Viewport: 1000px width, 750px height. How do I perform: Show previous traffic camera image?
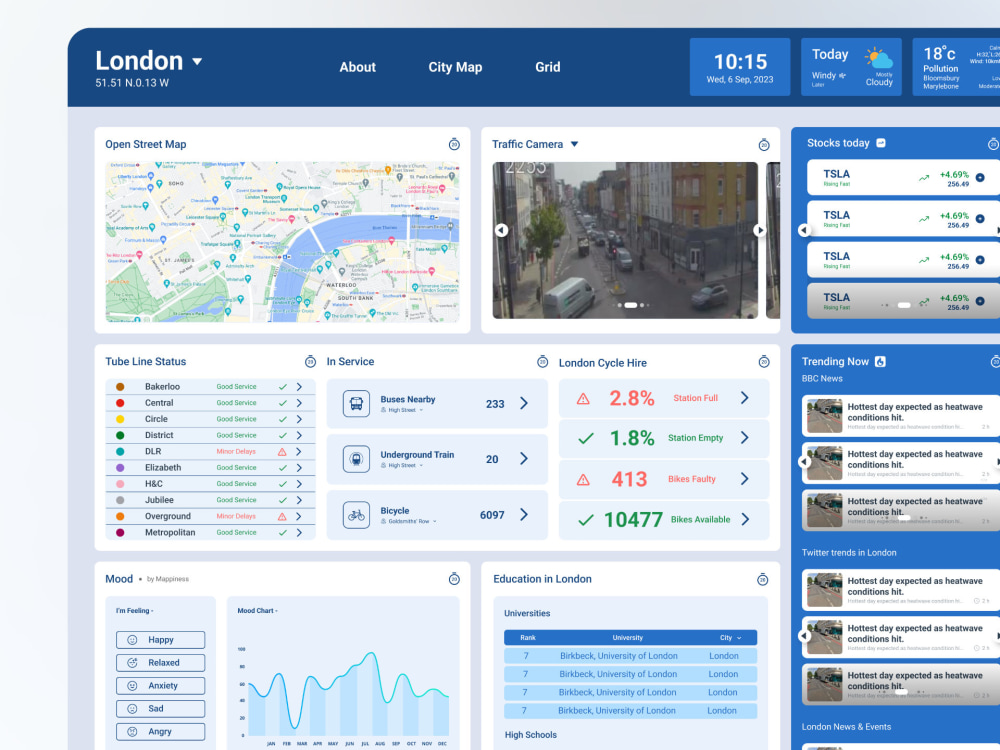(501, 230)
